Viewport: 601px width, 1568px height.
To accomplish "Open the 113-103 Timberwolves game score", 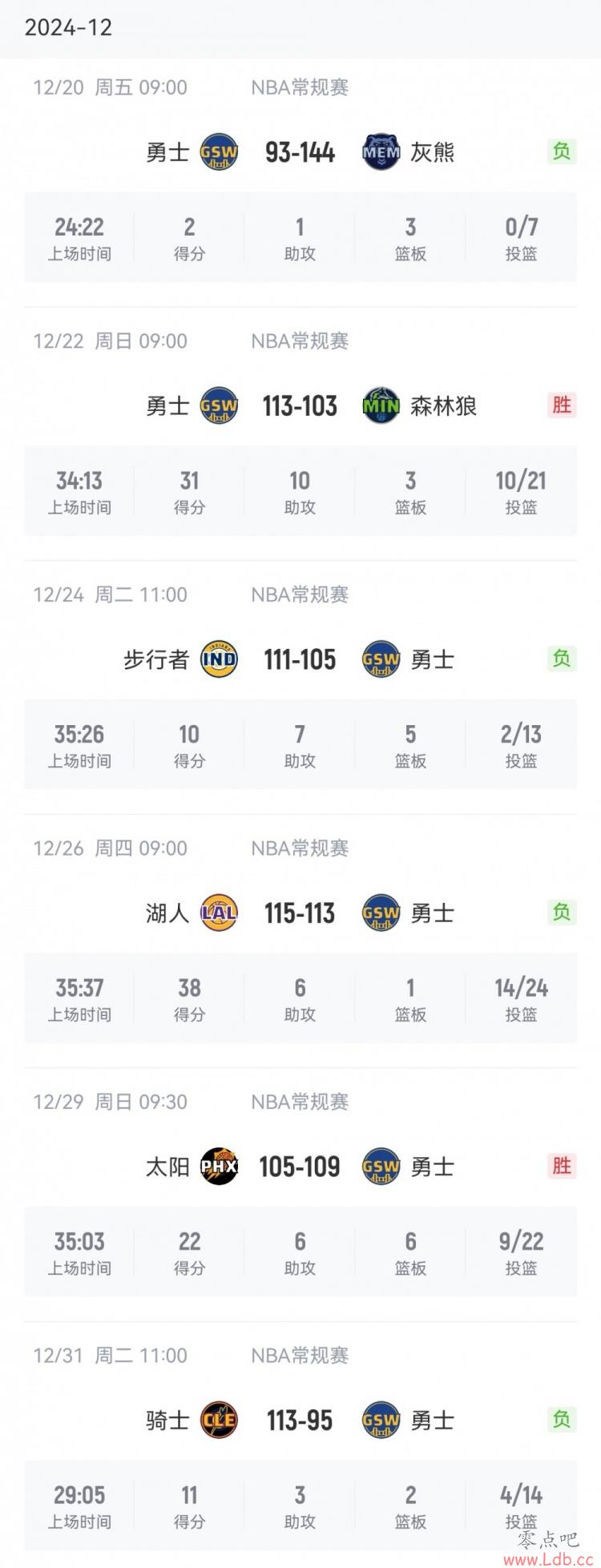I will (300, 406).
